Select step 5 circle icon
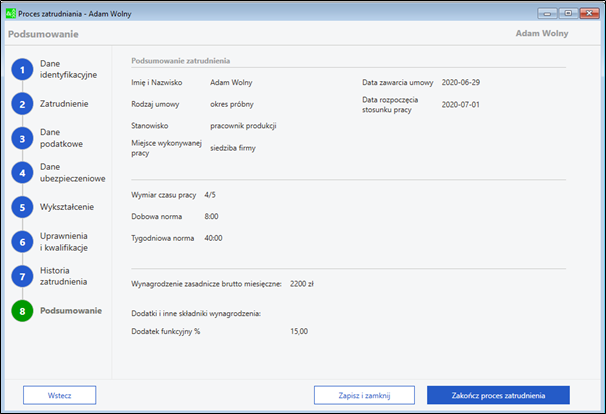 tap(22, 207)
